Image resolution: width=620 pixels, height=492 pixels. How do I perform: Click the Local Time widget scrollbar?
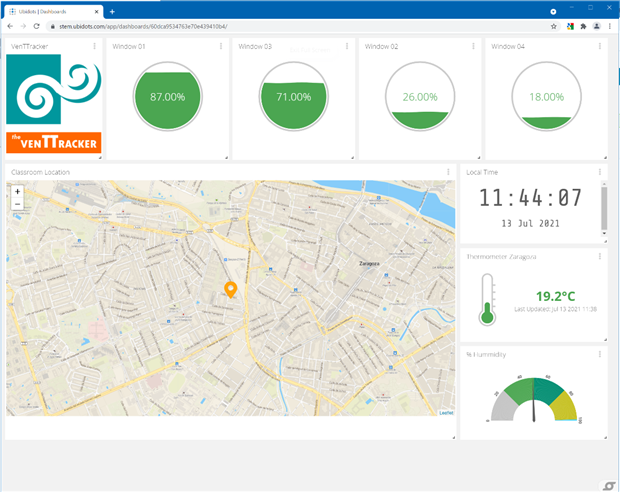click(602, 207)
